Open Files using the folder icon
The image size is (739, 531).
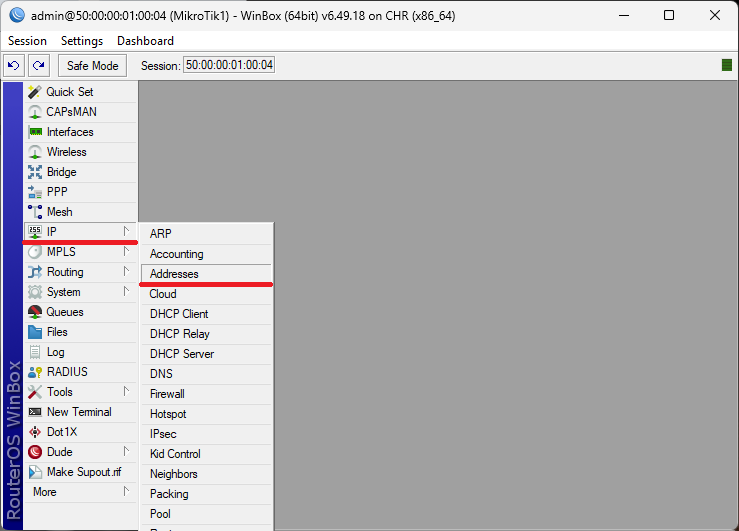click(35, 332)
